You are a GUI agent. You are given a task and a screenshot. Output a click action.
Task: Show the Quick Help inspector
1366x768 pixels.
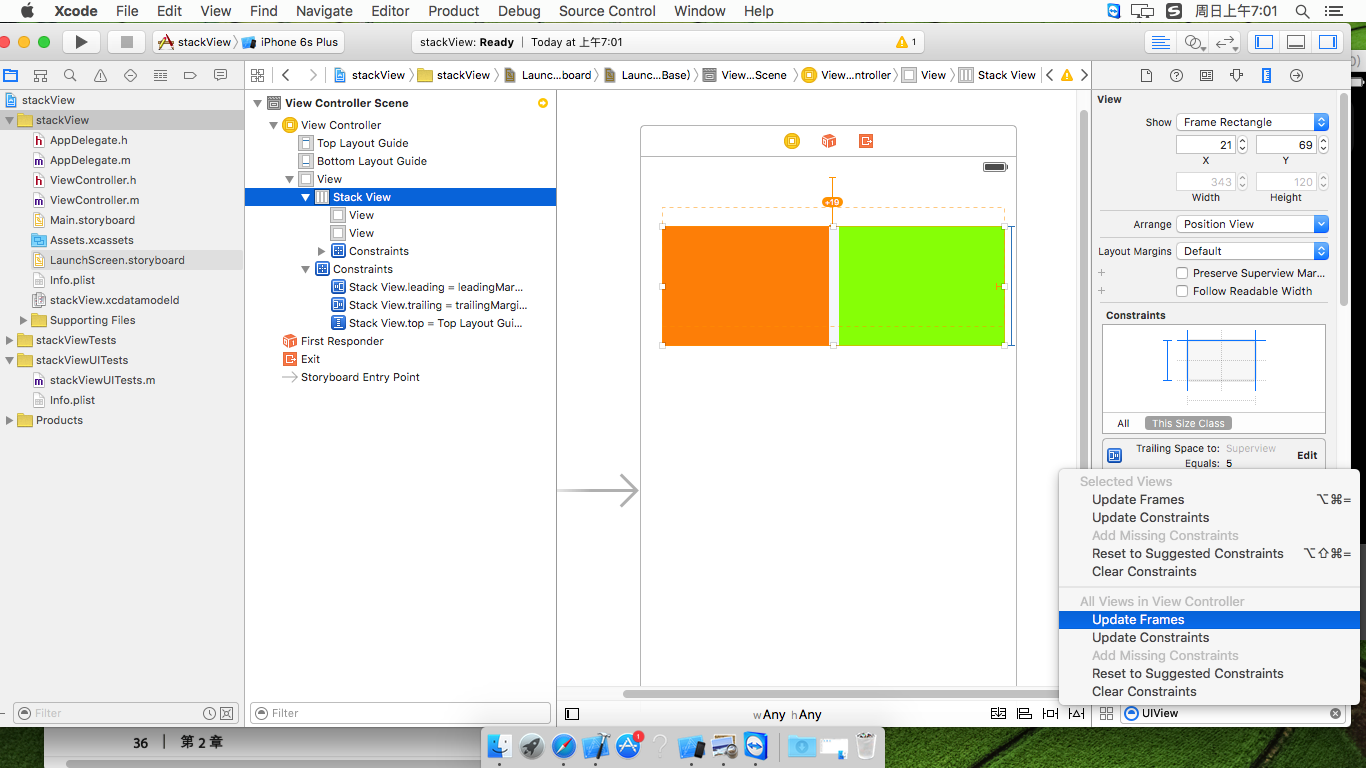[1177, 75]
